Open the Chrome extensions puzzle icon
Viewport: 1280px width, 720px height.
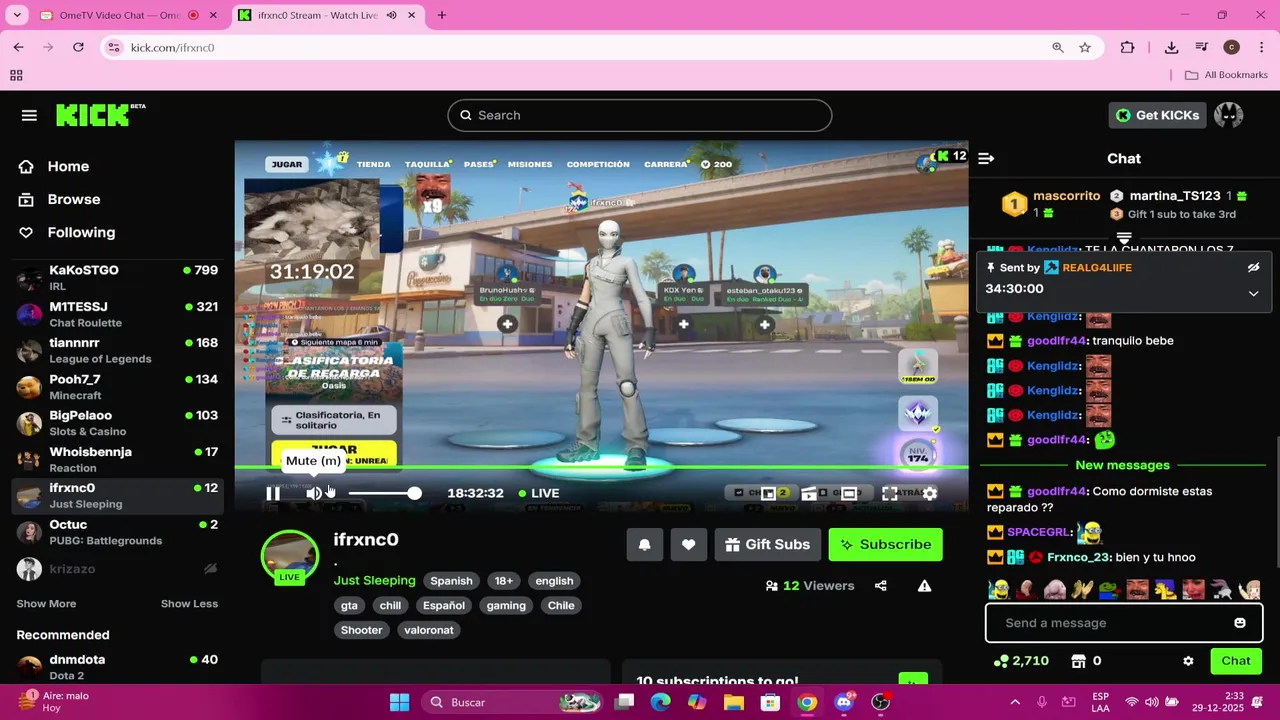click(1127, 47)
